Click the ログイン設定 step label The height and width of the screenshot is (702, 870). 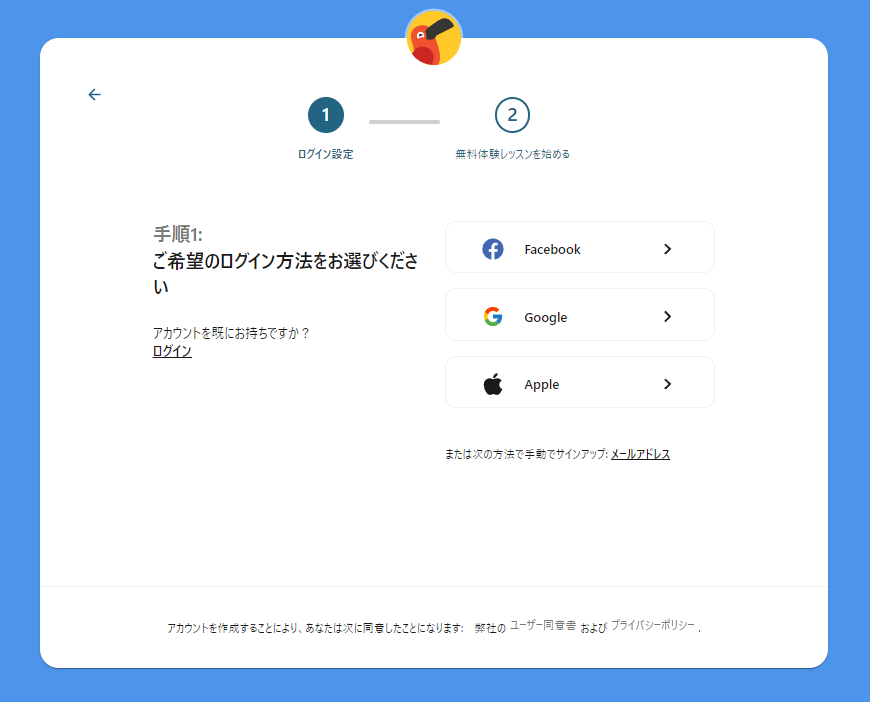point(326,154)
